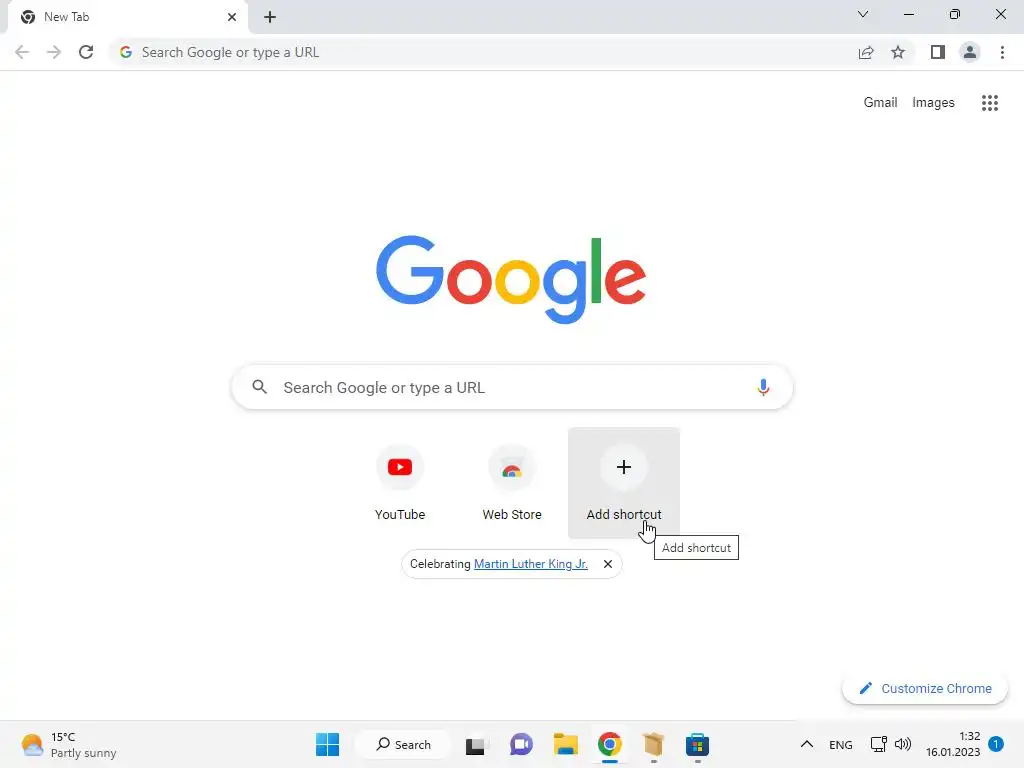The width and height of the screenshot is (1024, 768).
Task: Open a new tab with the plus button
Action: 270,17
